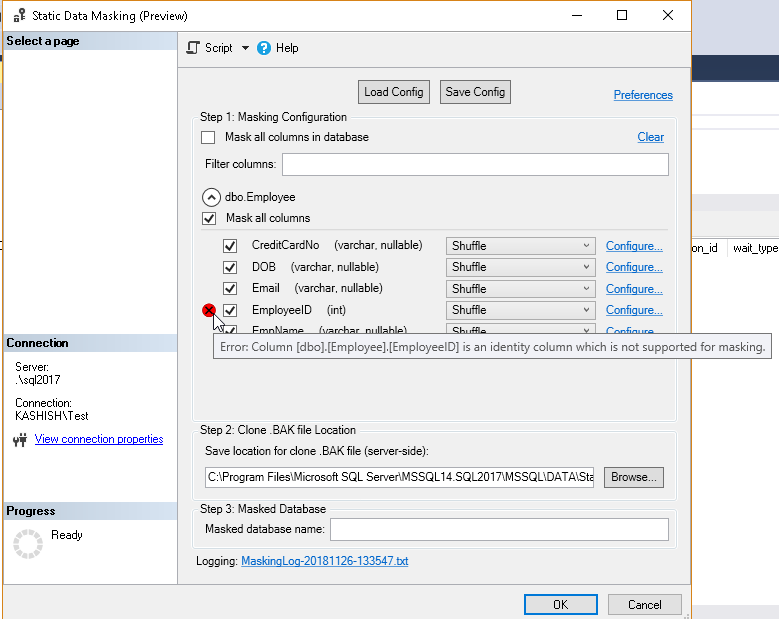Image resolution: width=779 pixels, height=619 pixels.
Task: Browse for the clone .BAK file location
Action: (633, 477)
